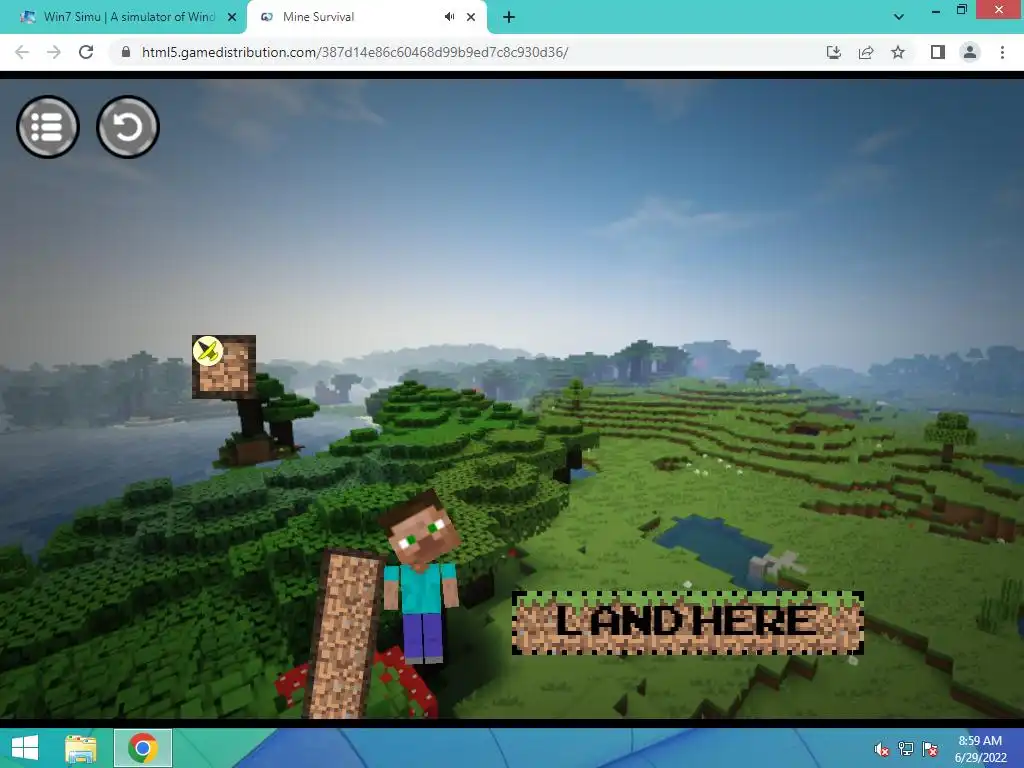Viewport: 1024px width, 768px height.
Task: Bookmark this page with the star
Action: [x=898, y=52]
